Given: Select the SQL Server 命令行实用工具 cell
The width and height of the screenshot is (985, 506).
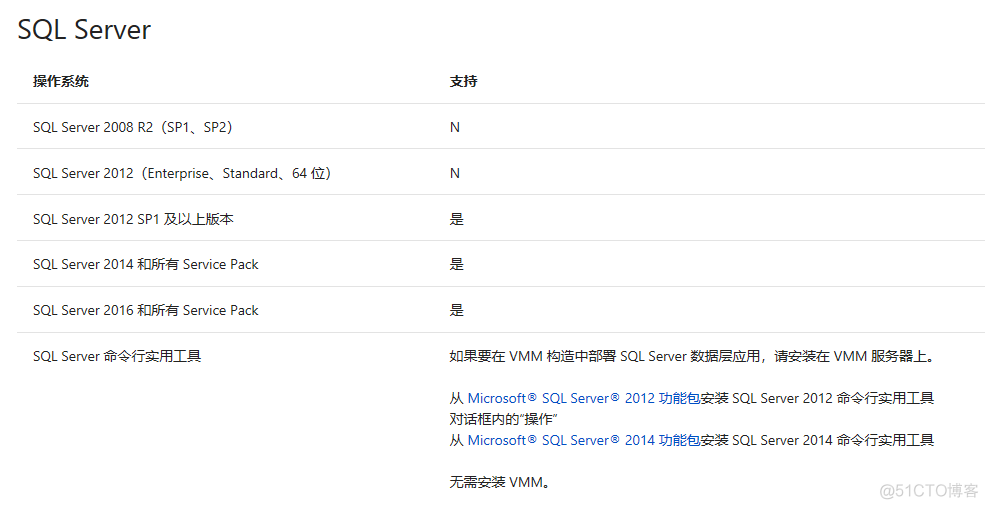Looking at the screenshot, I should pyautogui.click(x=117, y=356).
